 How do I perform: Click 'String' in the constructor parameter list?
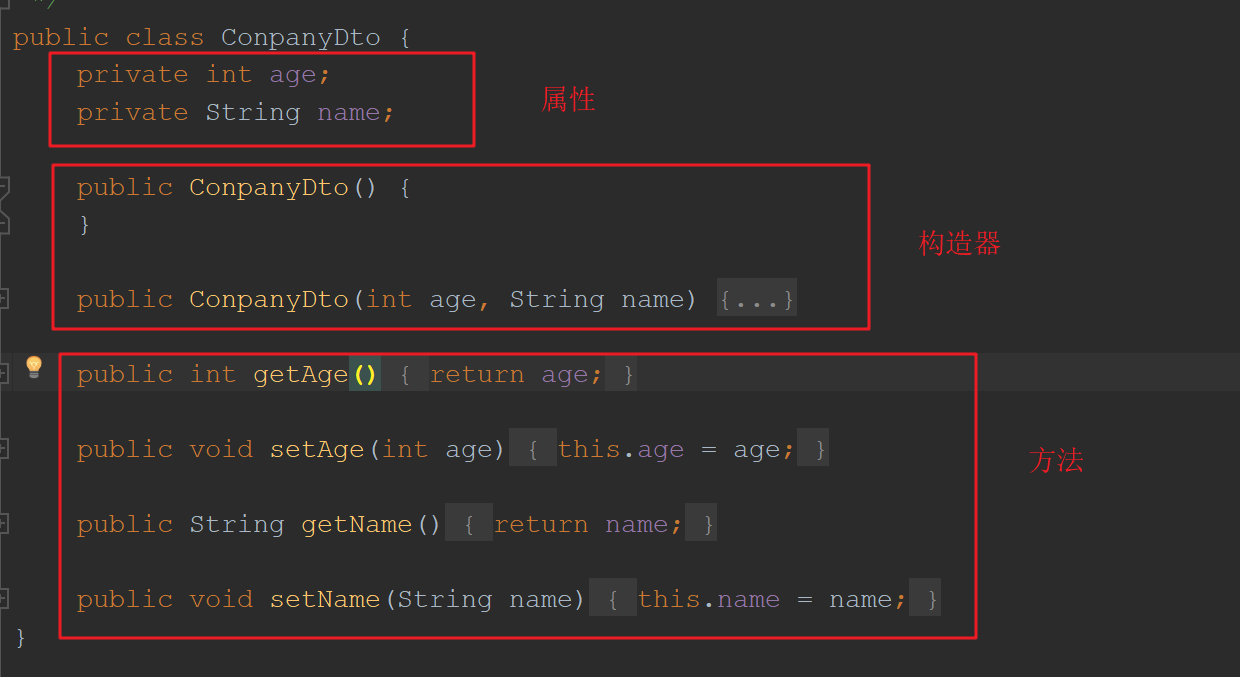coord(557,299)
